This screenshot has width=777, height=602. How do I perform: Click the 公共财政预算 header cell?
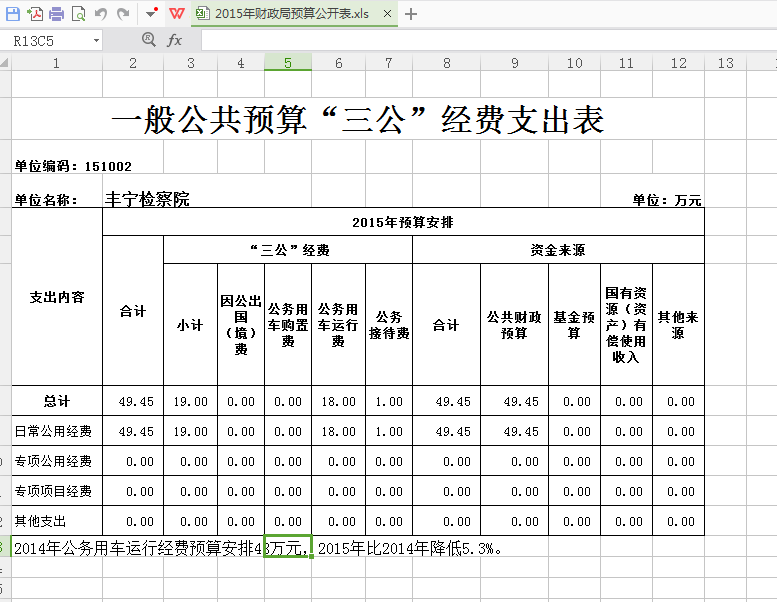[514, 325]
